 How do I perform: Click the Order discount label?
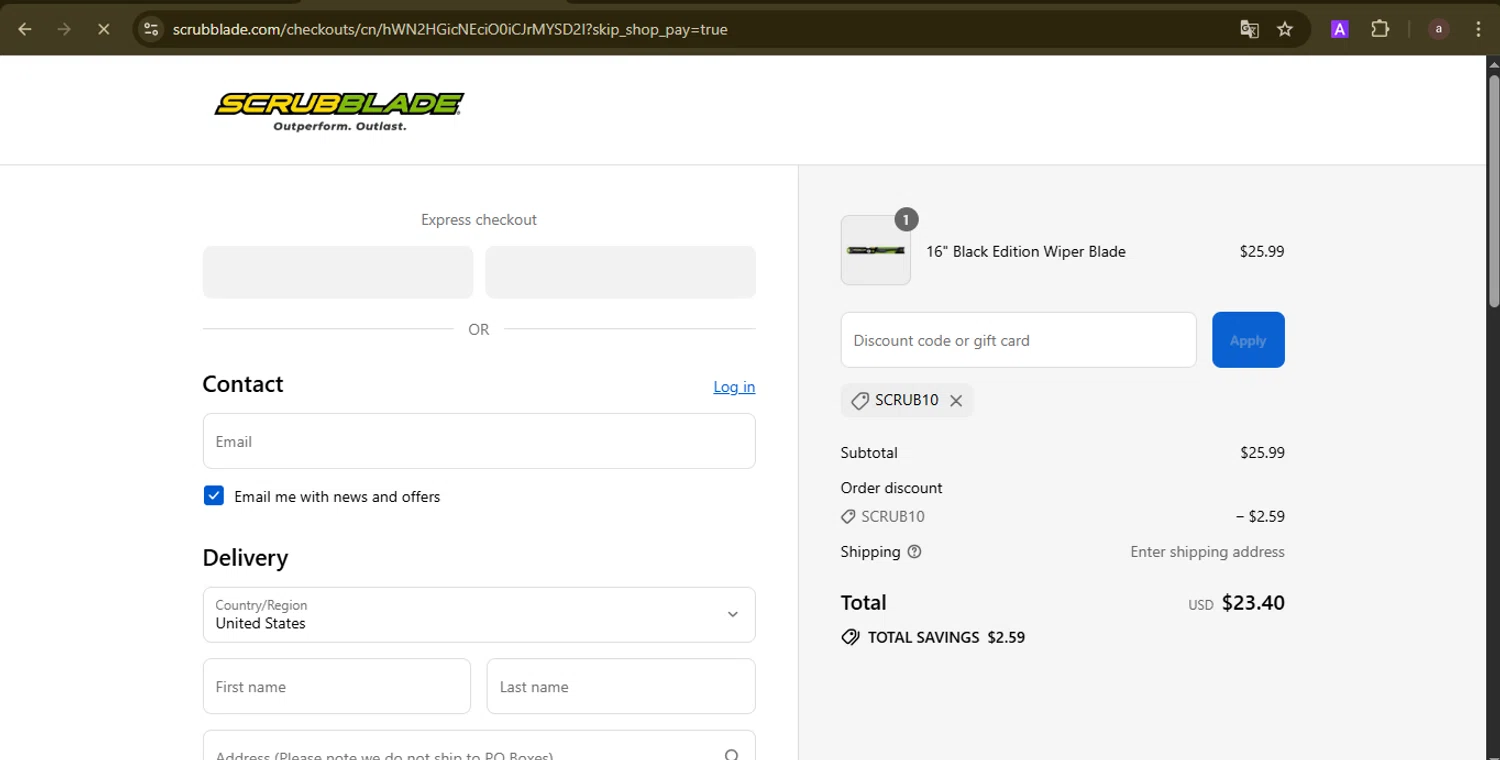pos(891,488)
